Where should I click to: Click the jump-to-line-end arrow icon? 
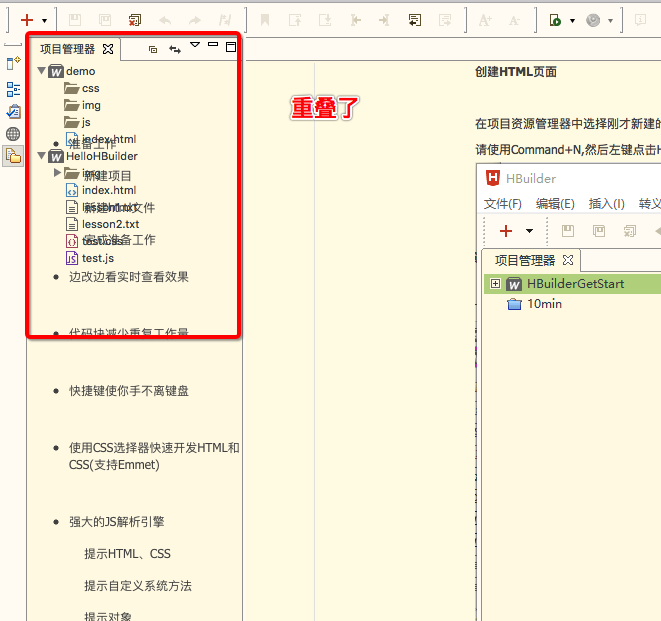tap(384, 20)
